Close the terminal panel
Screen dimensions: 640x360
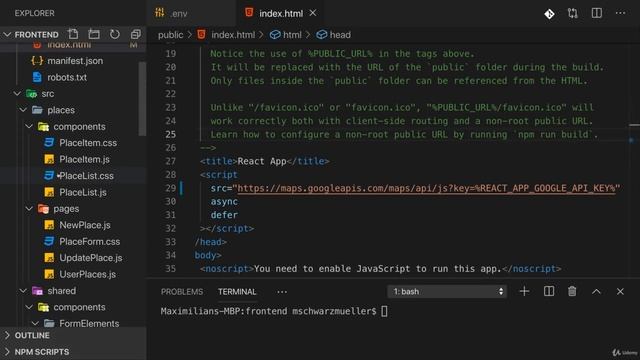pos(620,291)
